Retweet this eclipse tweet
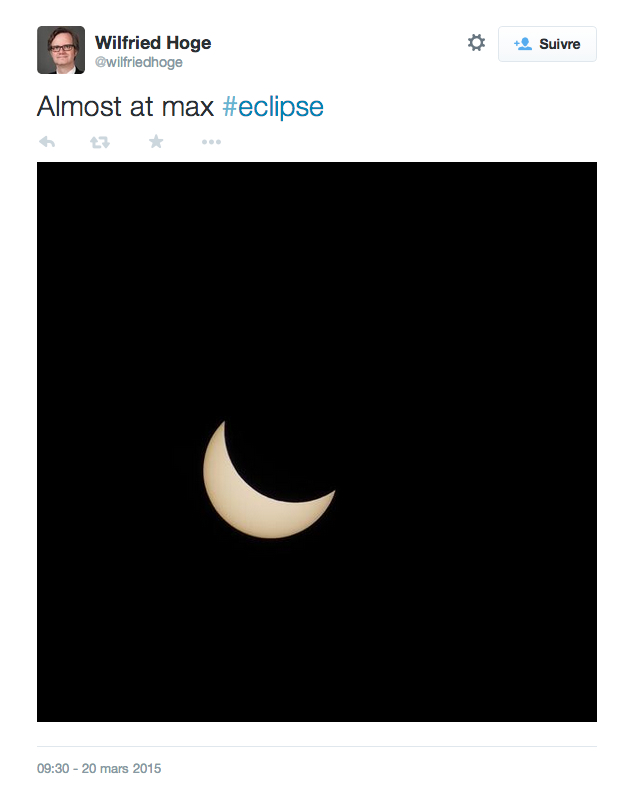This screenshot has width=635, height=806. pos(100,142)
